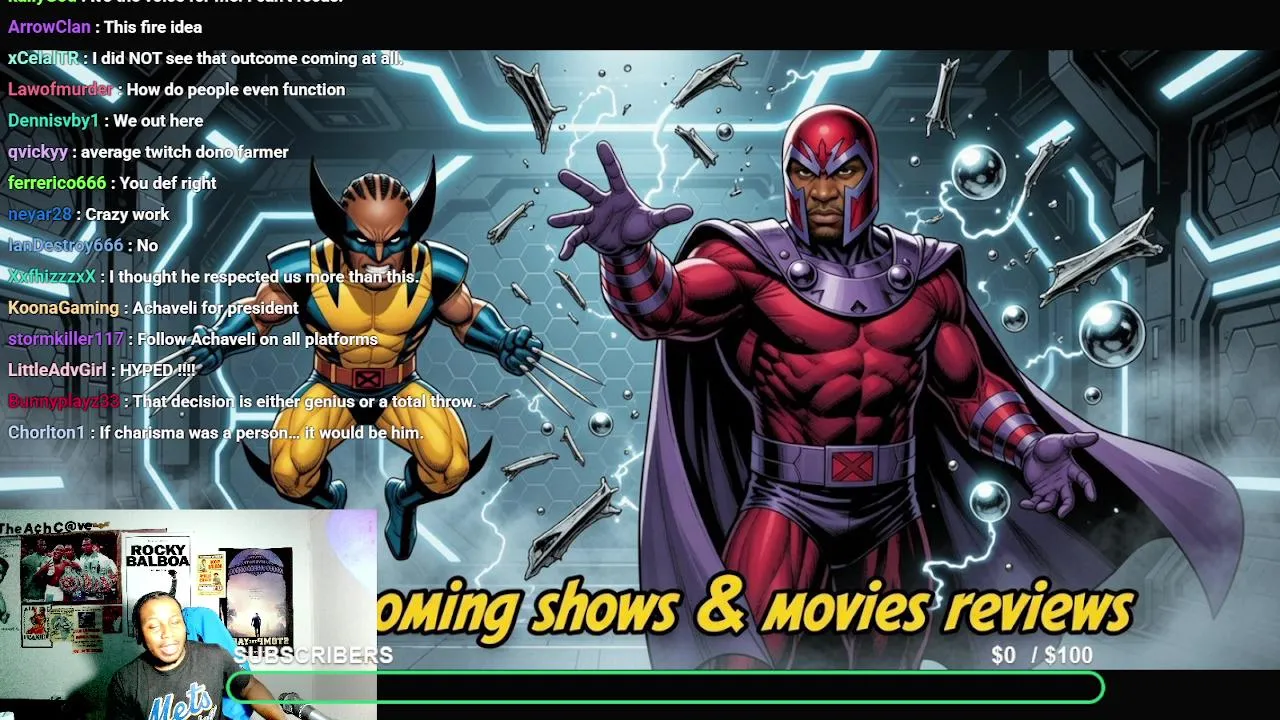Click the qvickyy username

point(38,152)
